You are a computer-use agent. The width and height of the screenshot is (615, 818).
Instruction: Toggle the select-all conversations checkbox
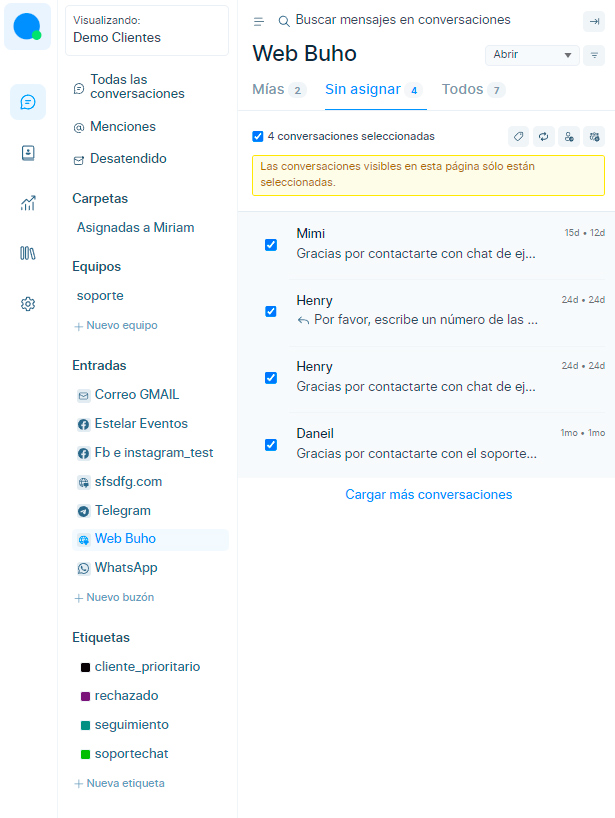coord(258,136)
